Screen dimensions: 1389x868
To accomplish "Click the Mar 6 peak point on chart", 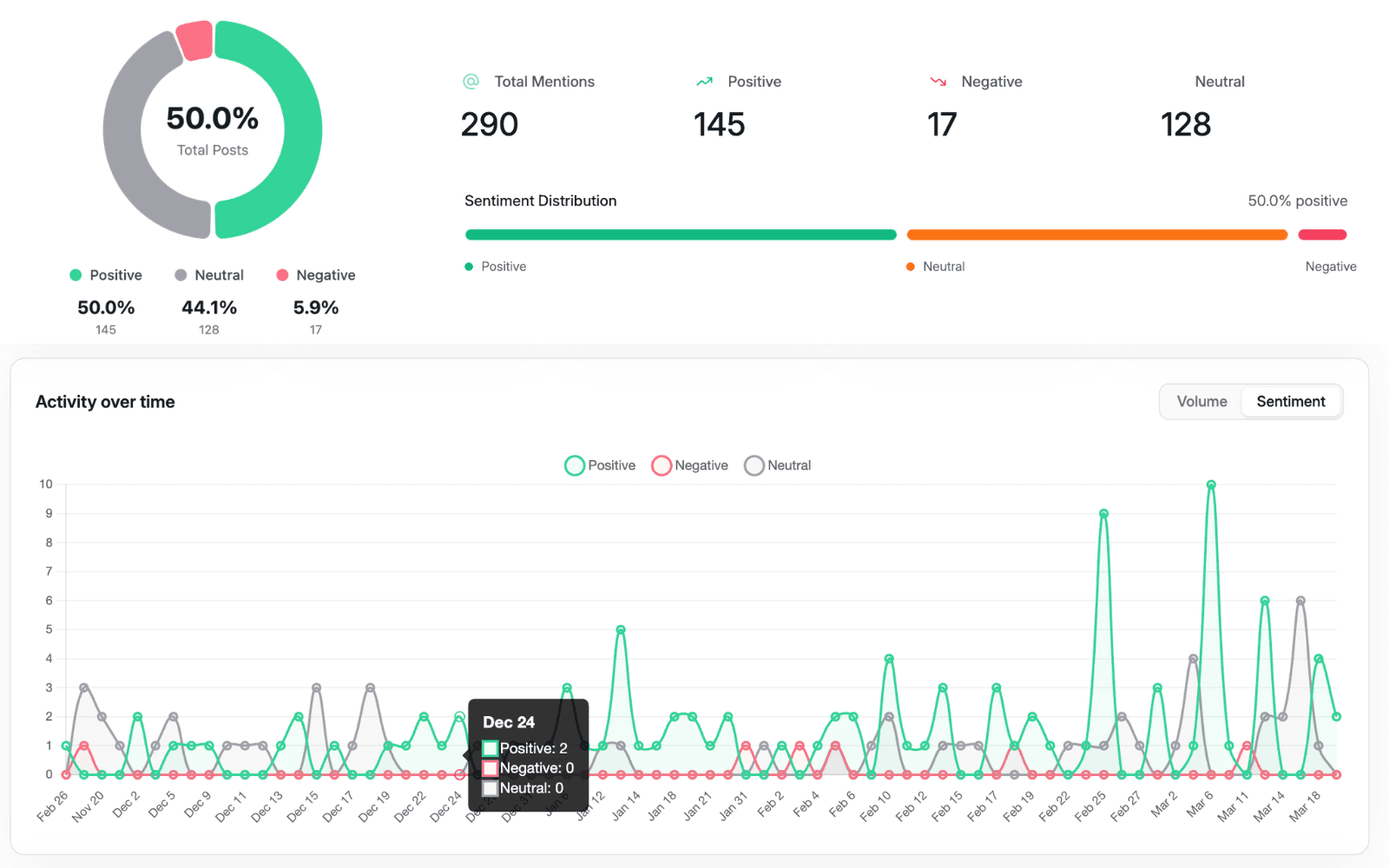I will coord(1212,483).
